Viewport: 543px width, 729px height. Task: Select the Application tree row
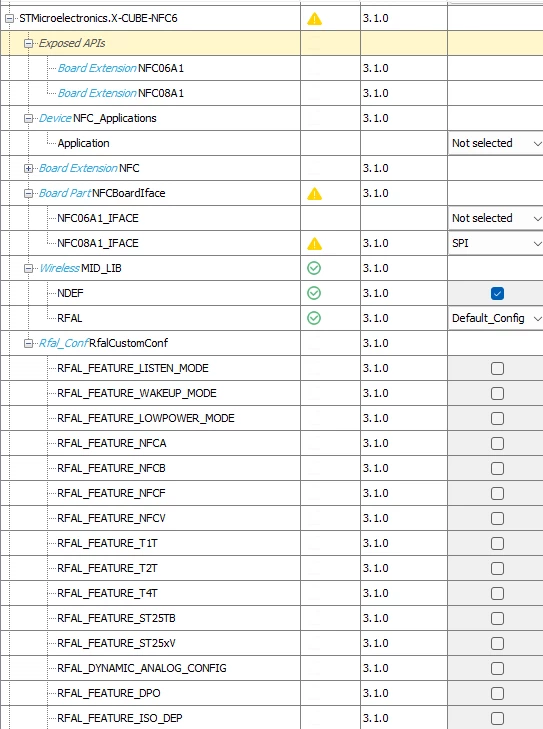pos(84,143)
